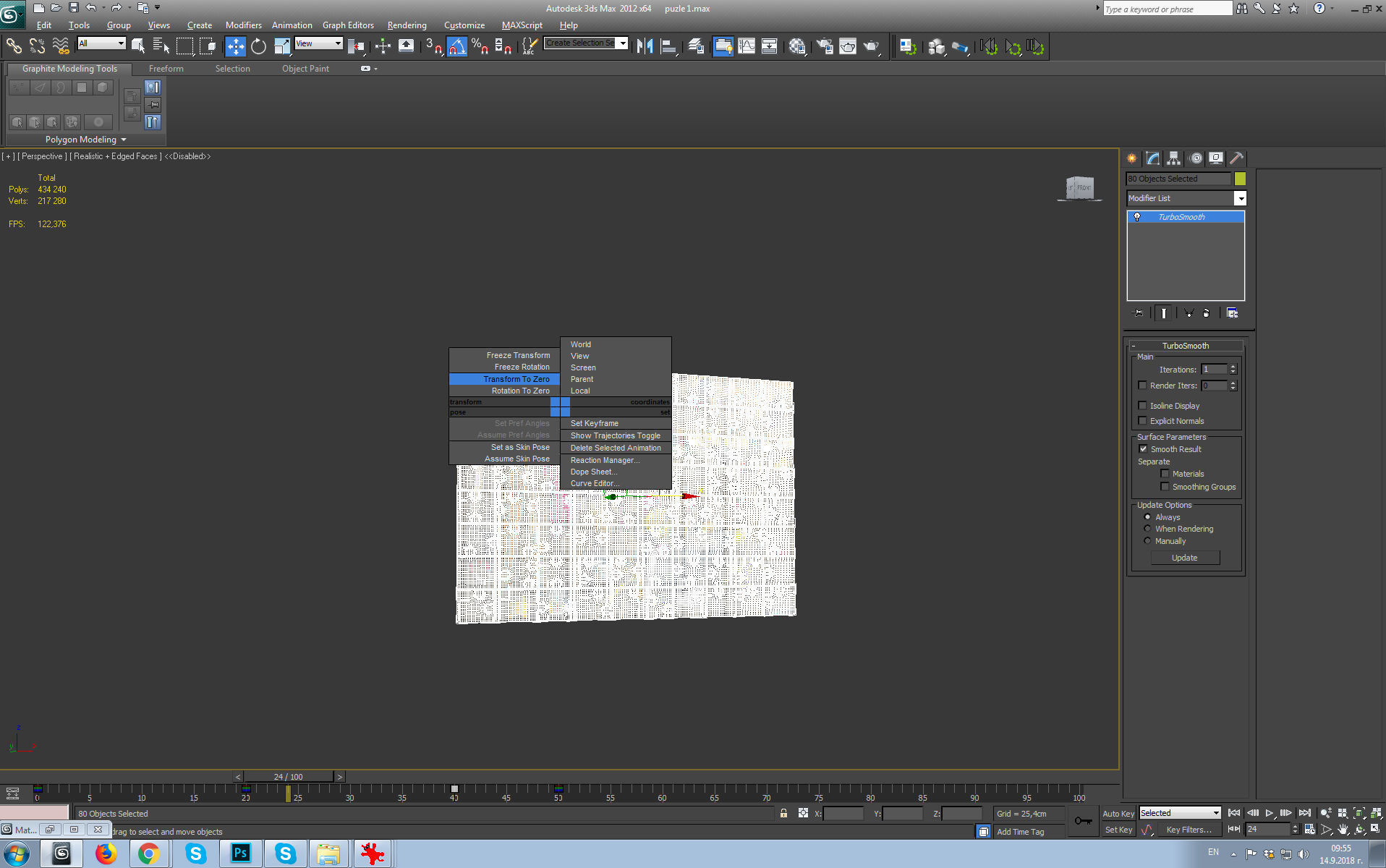Toggle the Percent Snap tool
This screenshot has height=868, width=1386.
click(480, 46)
